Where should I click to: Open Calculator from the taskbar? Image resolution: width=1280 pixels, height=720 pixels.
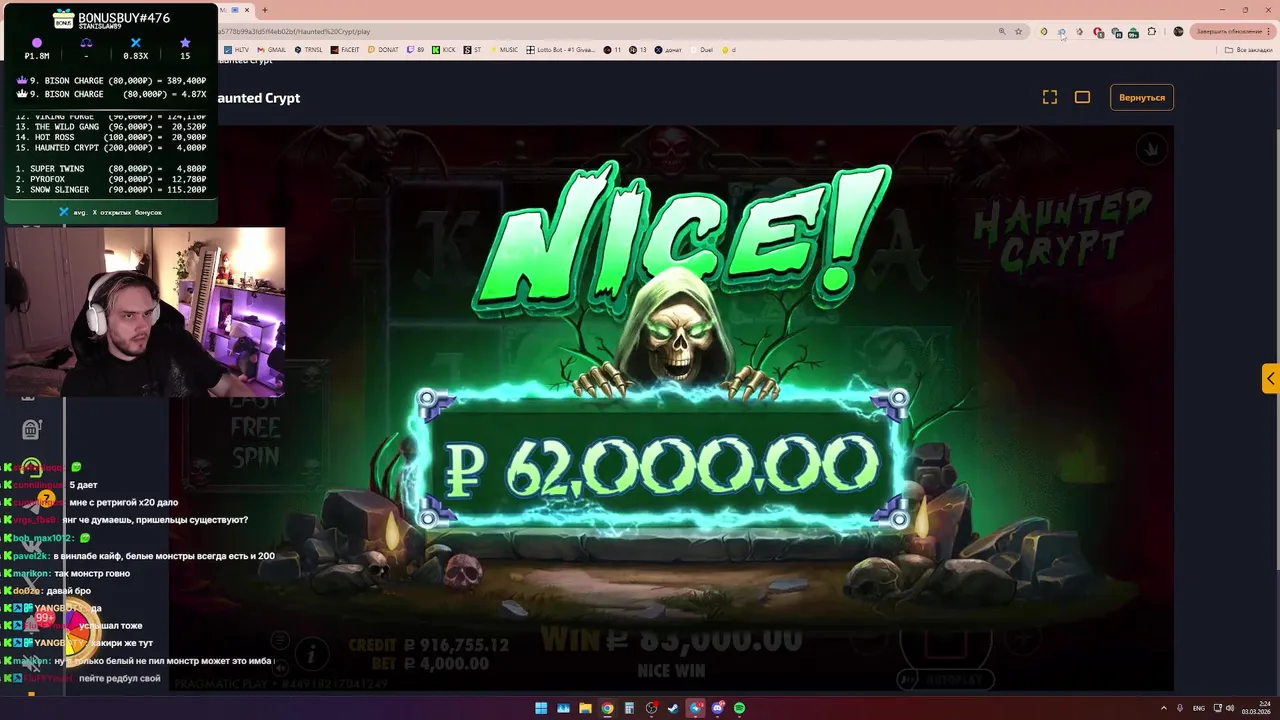(x=629, y=708)
